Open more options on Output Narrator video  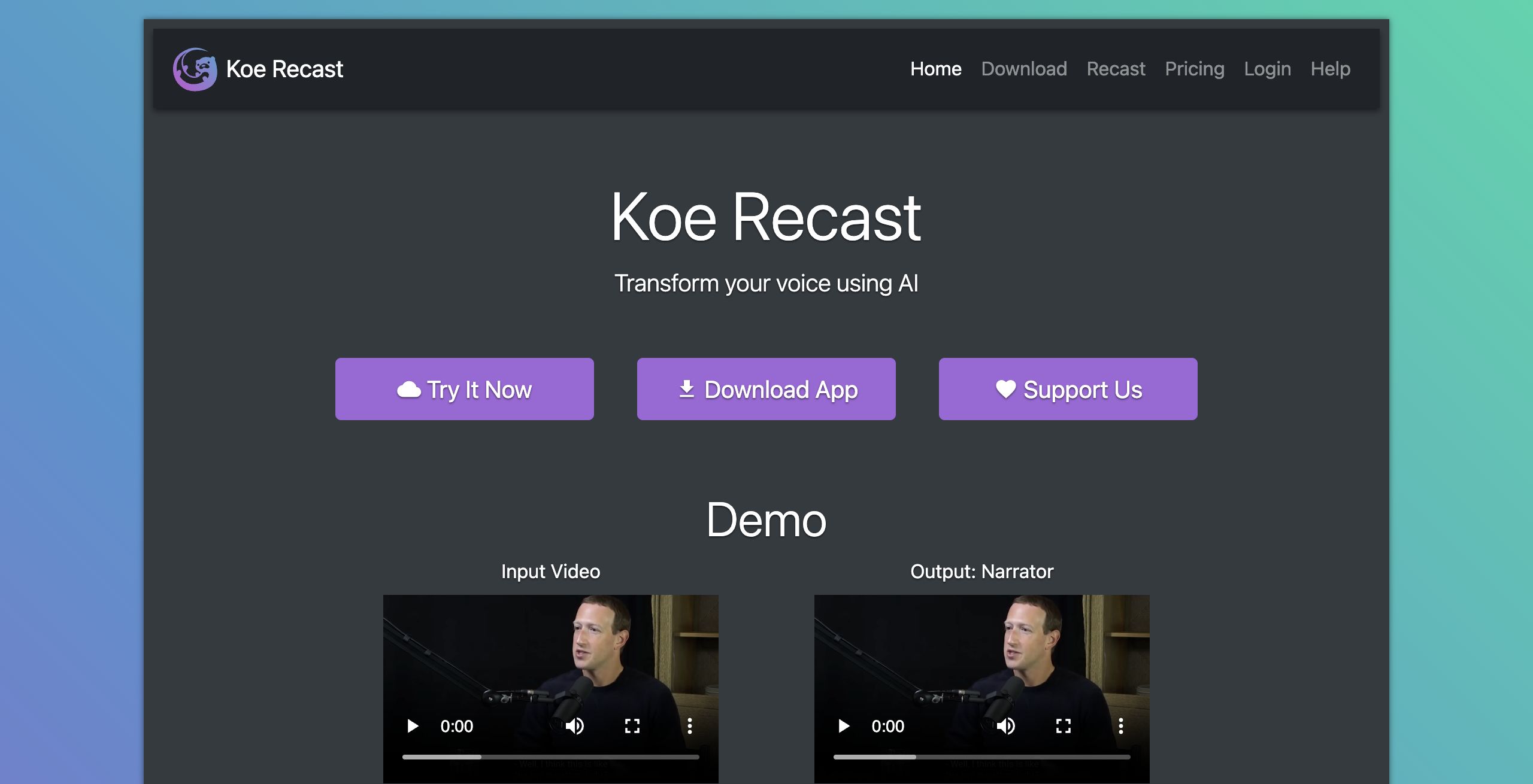pyautogui.click(x=1121, y=726)
